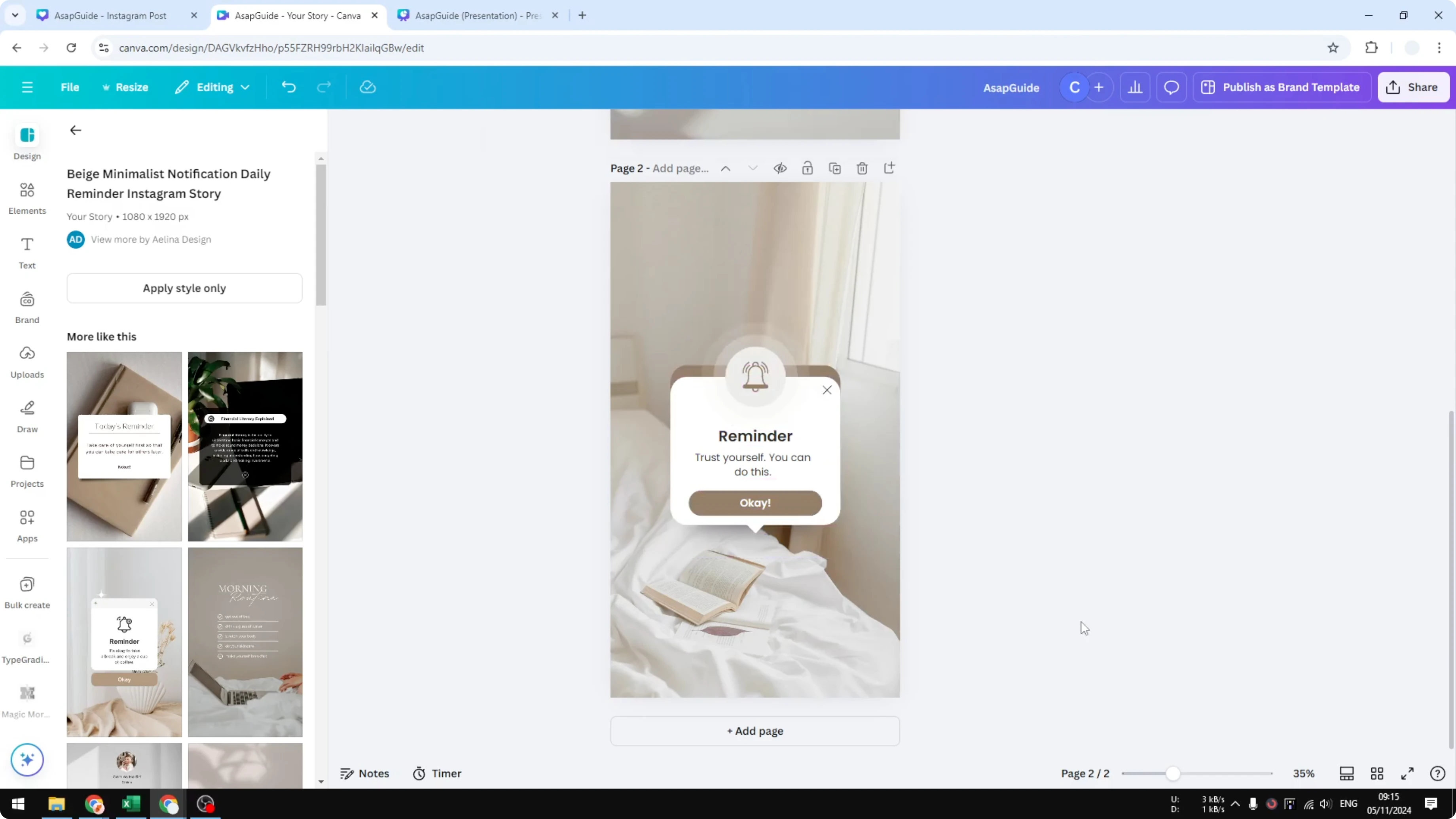Launch Canva Magic assistant button
The width and height of the screenshot is (1456, 819).
click(27, 760)
